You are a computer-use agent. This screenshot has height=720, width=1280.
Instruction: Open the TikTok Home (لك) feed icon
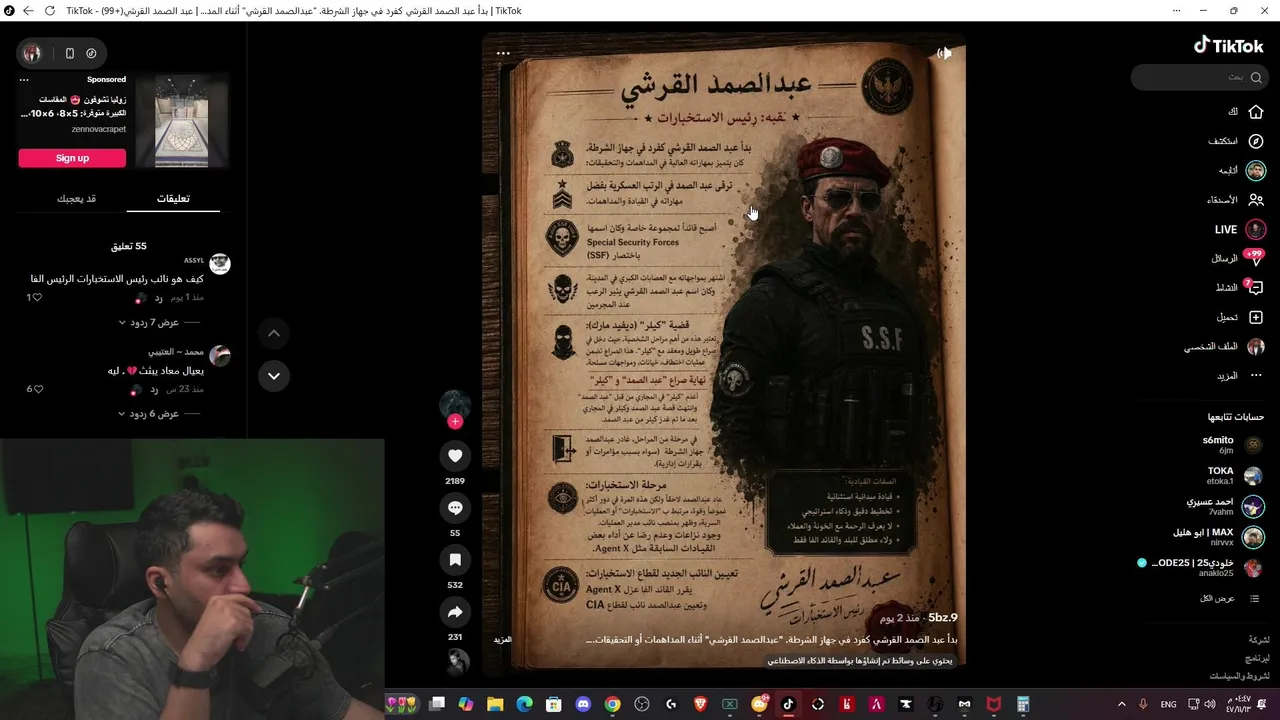click(1256, 112)
